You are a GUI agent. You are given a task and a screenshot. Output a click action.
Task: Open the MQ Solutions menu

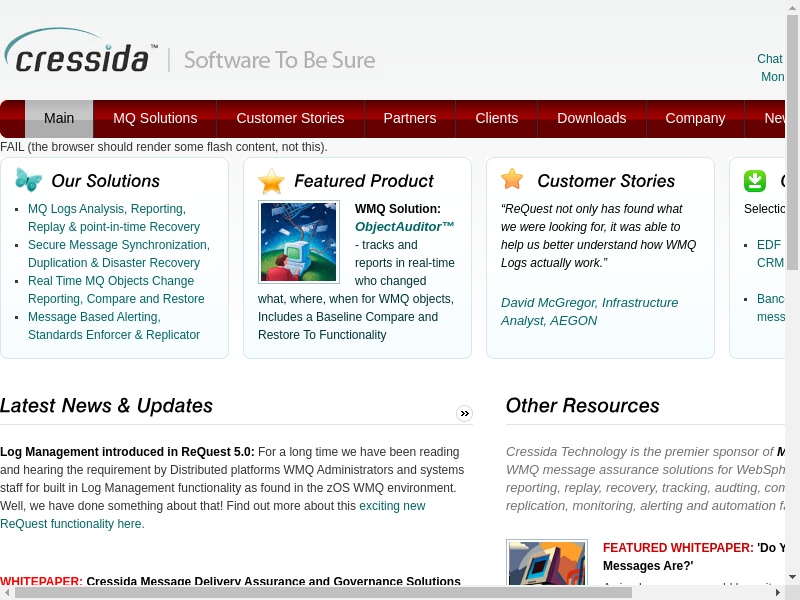pyautogui.click(x=155, y=118)
